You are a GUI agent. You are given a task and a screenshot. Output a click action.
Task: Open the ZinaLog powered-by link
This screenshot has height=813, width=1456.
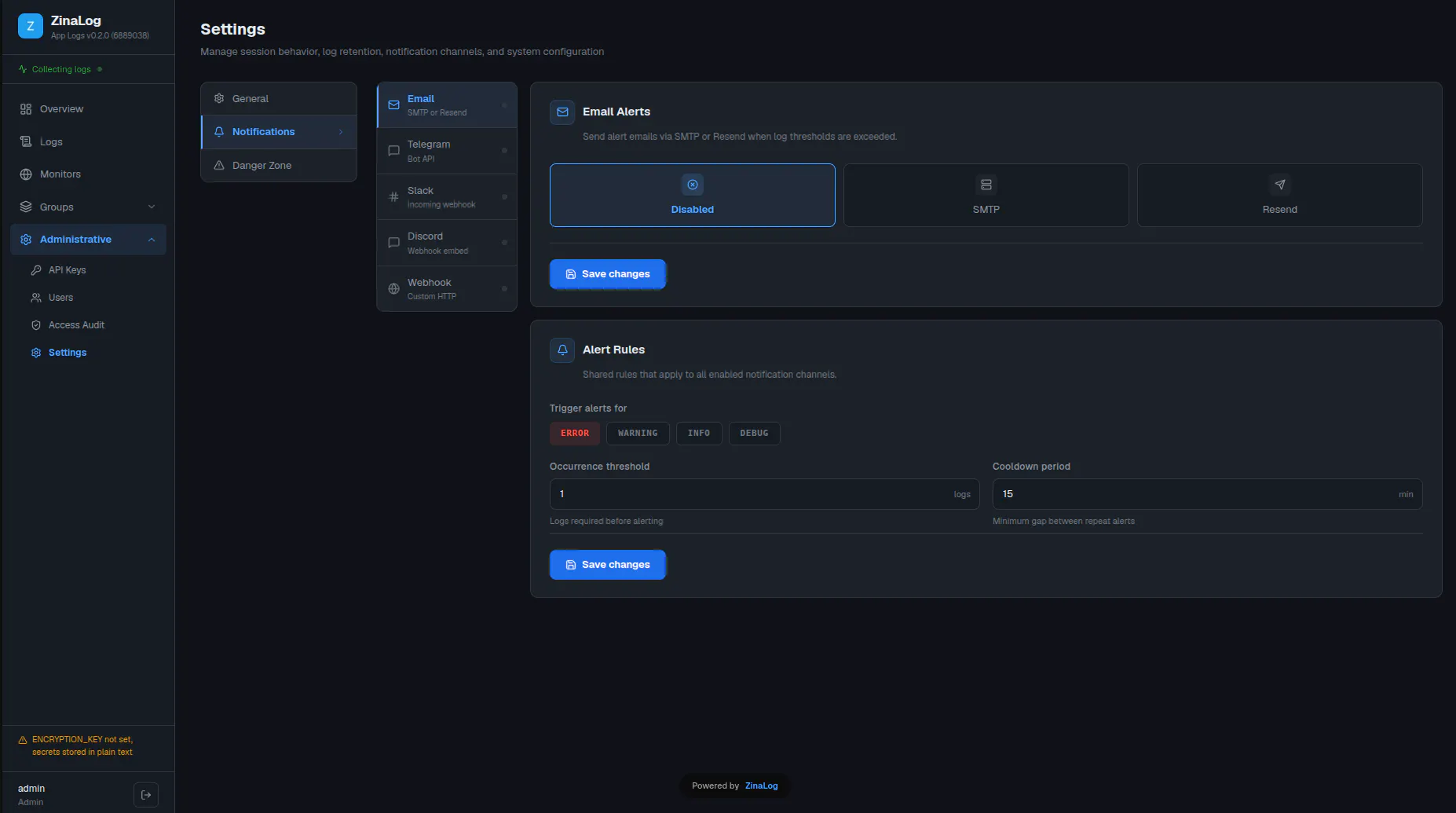click(x=761, y=786)
